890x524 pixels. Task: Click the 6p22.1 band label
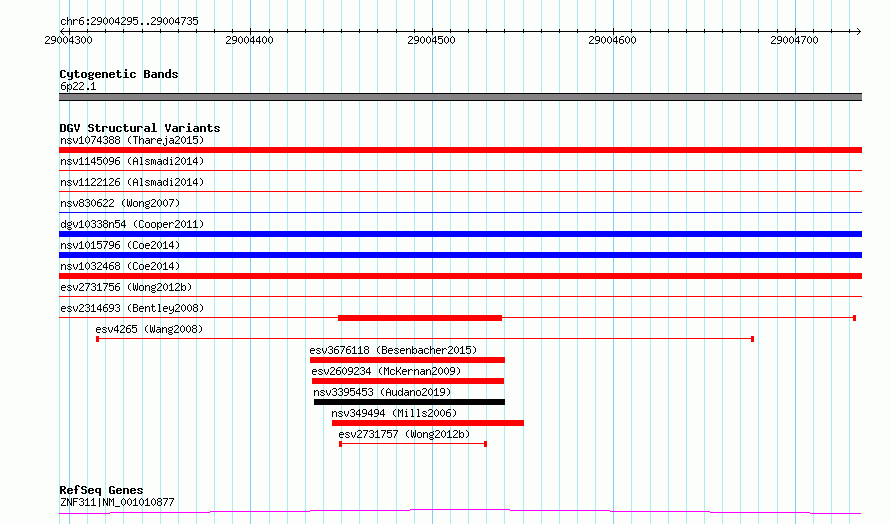(x=78, y=86)
